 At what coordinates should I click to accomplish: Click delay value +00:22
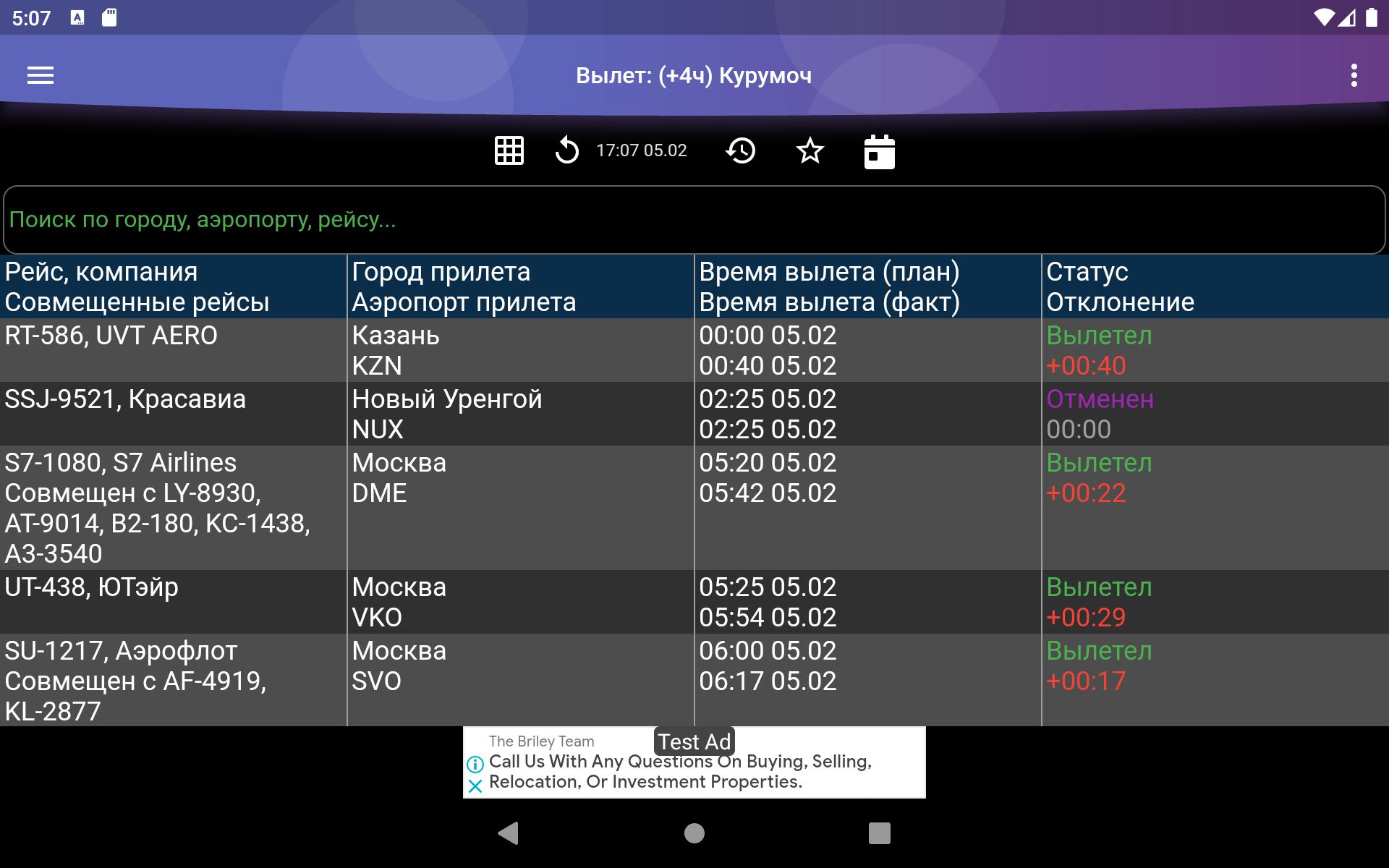(x=1086, y=493)
